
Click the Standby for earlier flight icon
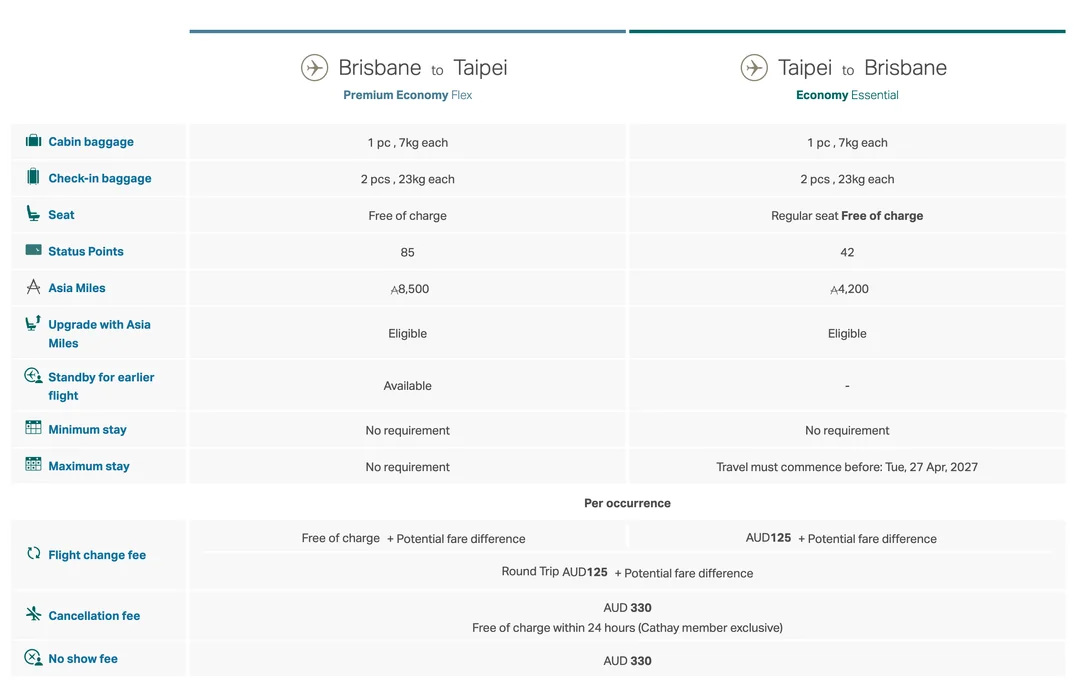(33, 377)
